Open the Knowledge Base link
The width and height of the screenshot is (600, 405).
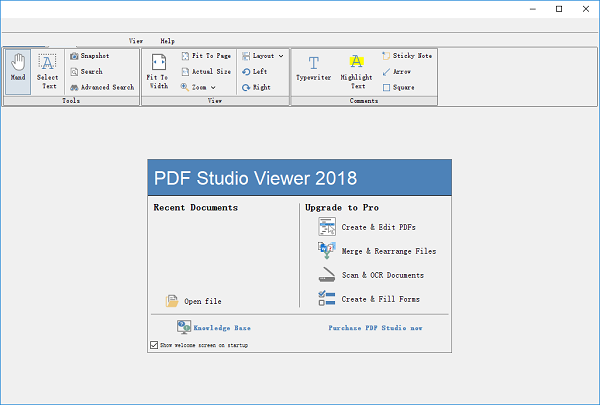[x=222, y=328]
